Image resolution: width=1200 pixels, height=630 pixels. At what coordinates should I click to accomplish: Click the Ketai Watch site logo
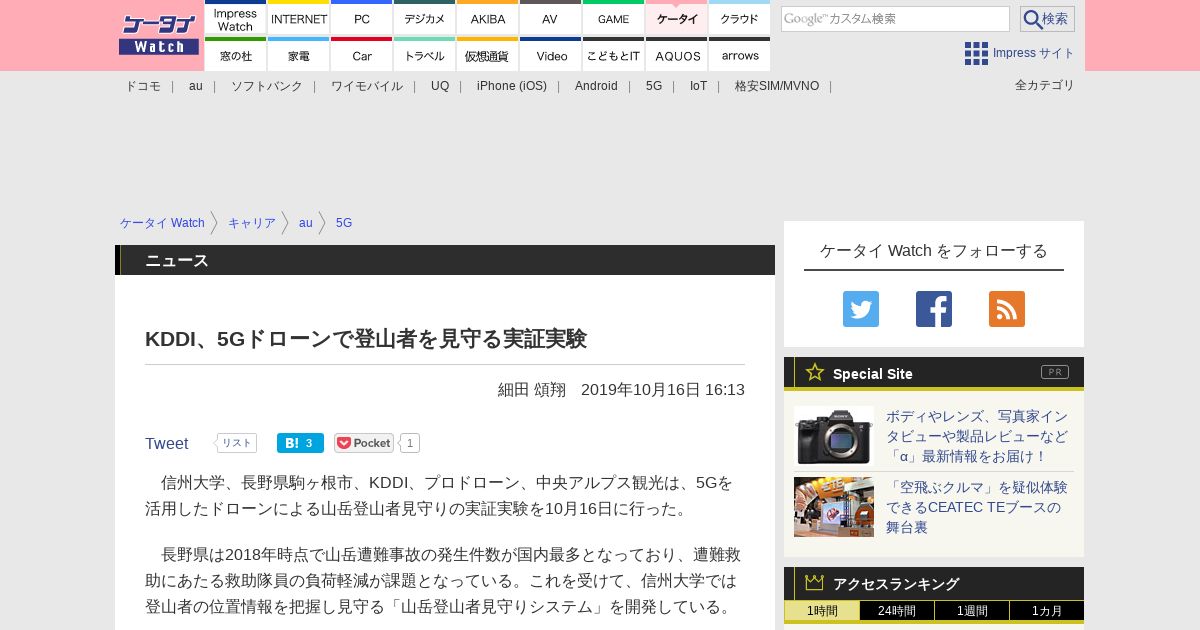point(159,35)
